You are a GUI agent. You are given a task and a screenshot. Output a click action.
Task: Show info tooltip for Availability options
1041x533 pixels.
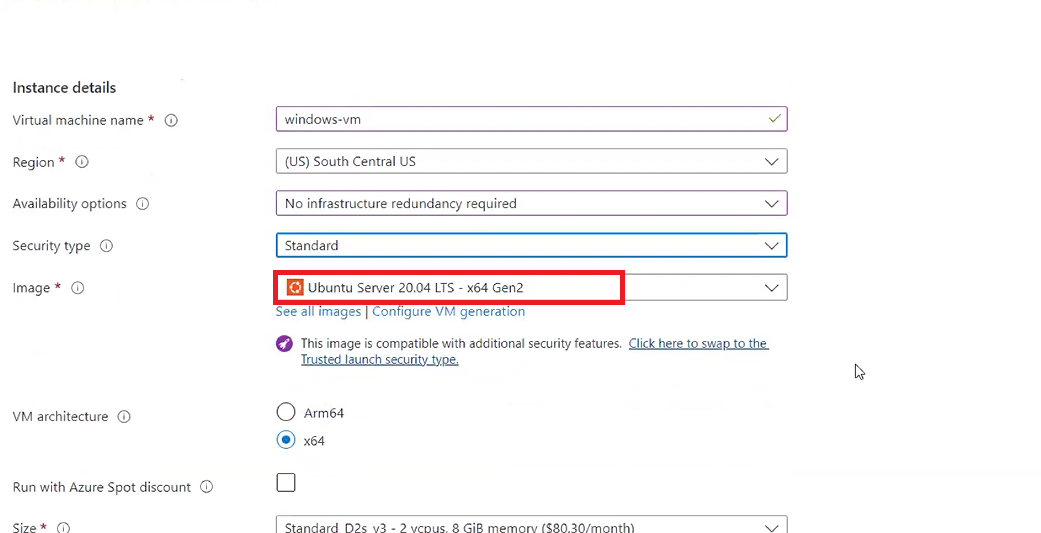(142, 204)
